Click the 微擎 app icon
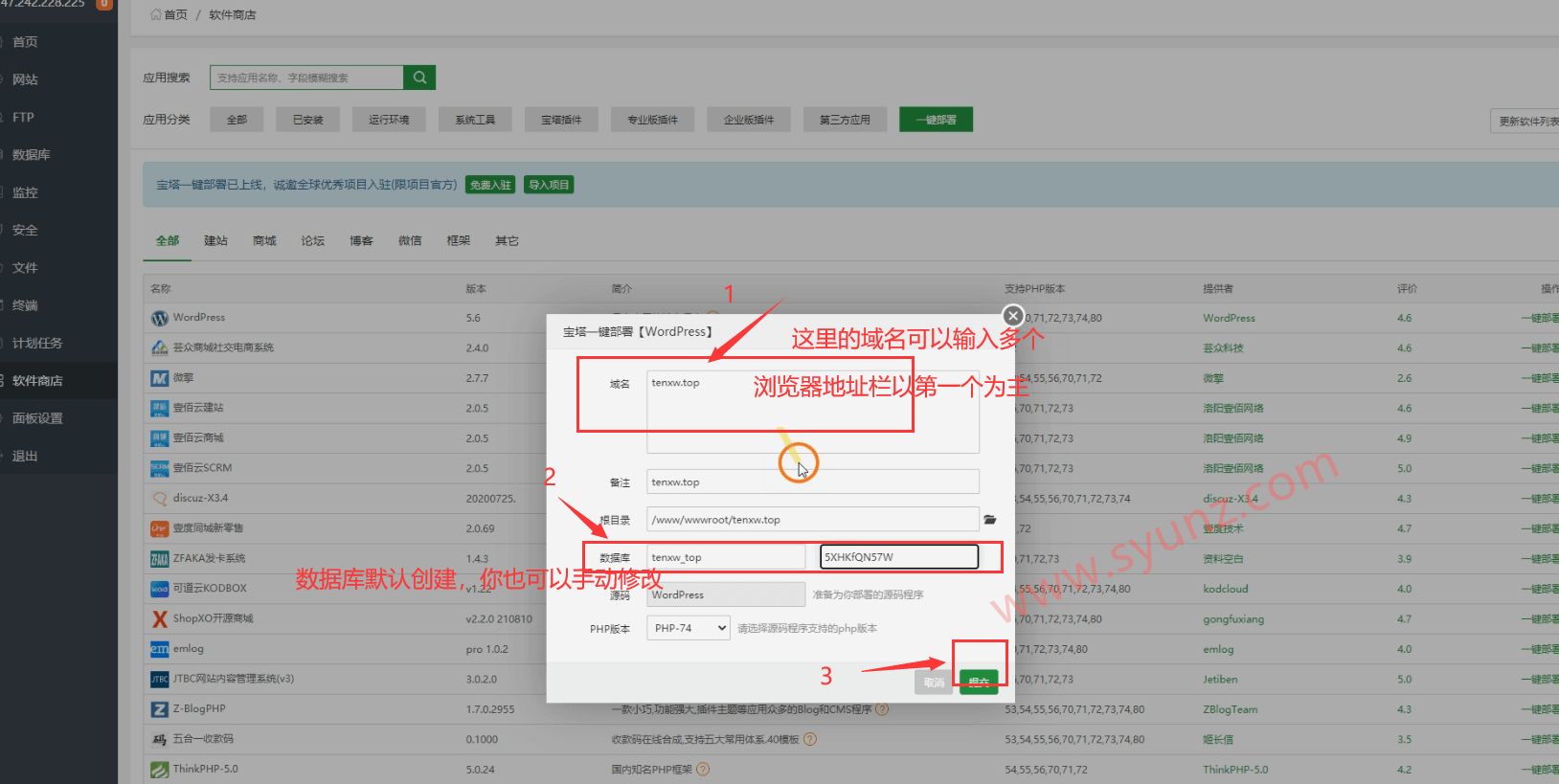The height and width of the screenshot is (784, 1559). point(160,378)
